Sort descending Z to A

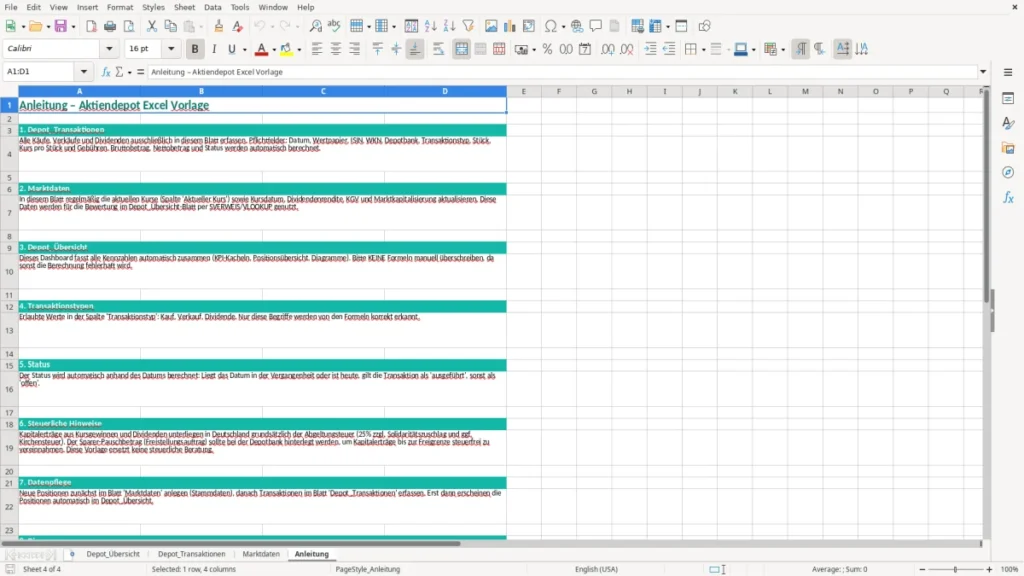pos(449,26)
